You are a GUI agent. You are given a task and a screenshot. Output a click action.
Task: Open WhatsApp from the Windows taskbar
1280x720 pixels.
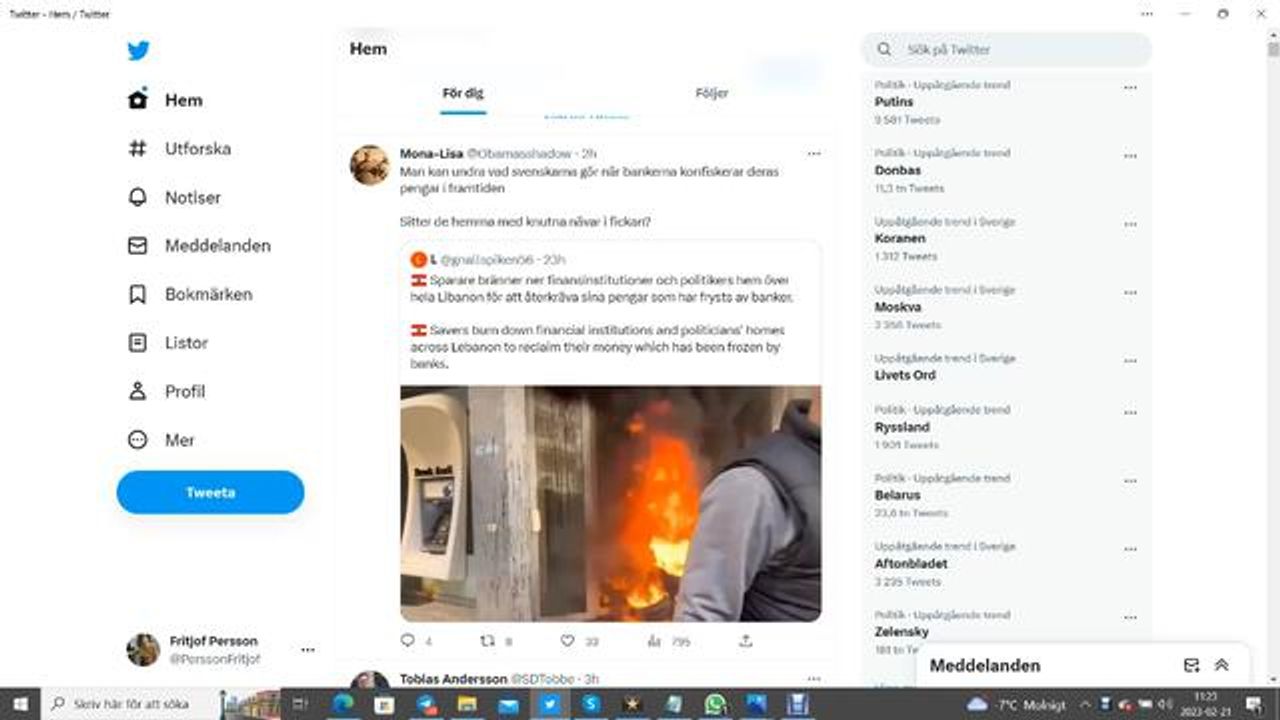[x=714, y=705]
